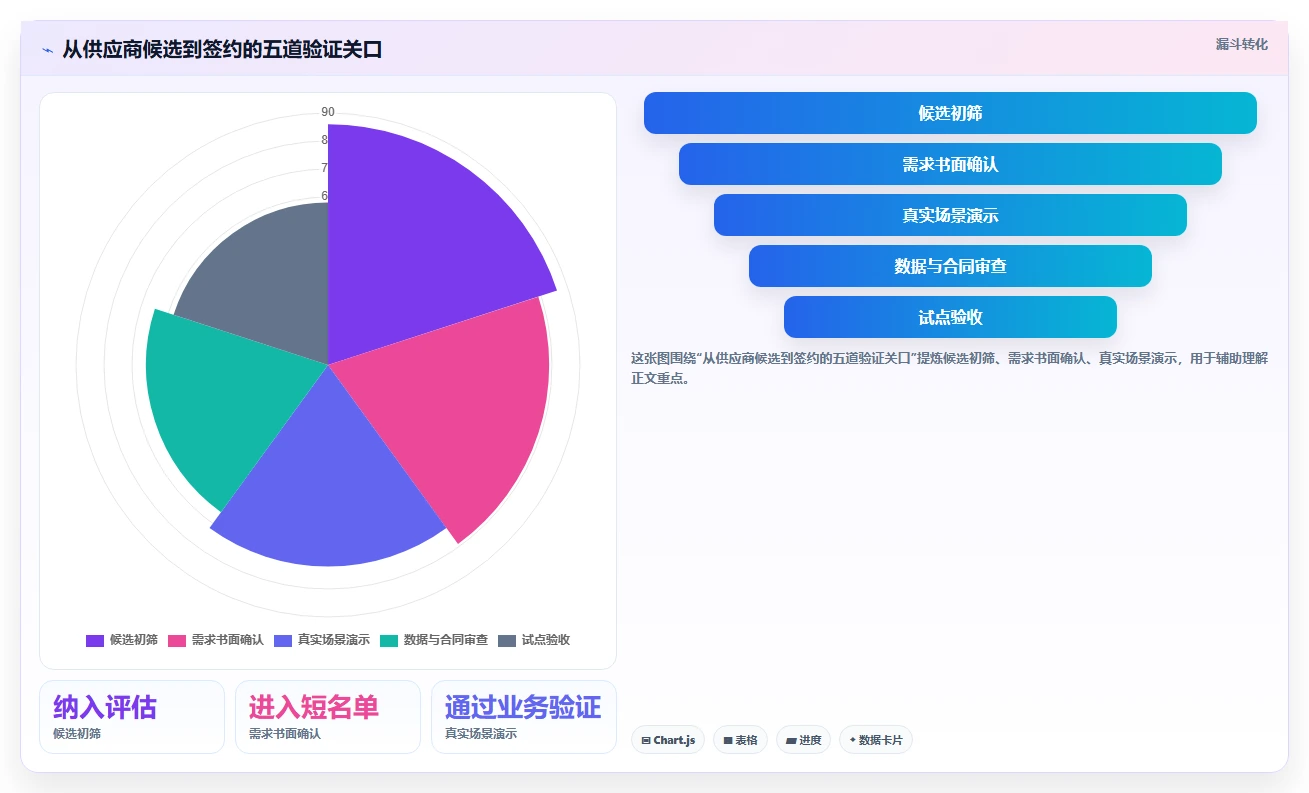Screen dimensions: 1309x793
Task: Click the 数据卡片 tag
Action: point(876,740)
